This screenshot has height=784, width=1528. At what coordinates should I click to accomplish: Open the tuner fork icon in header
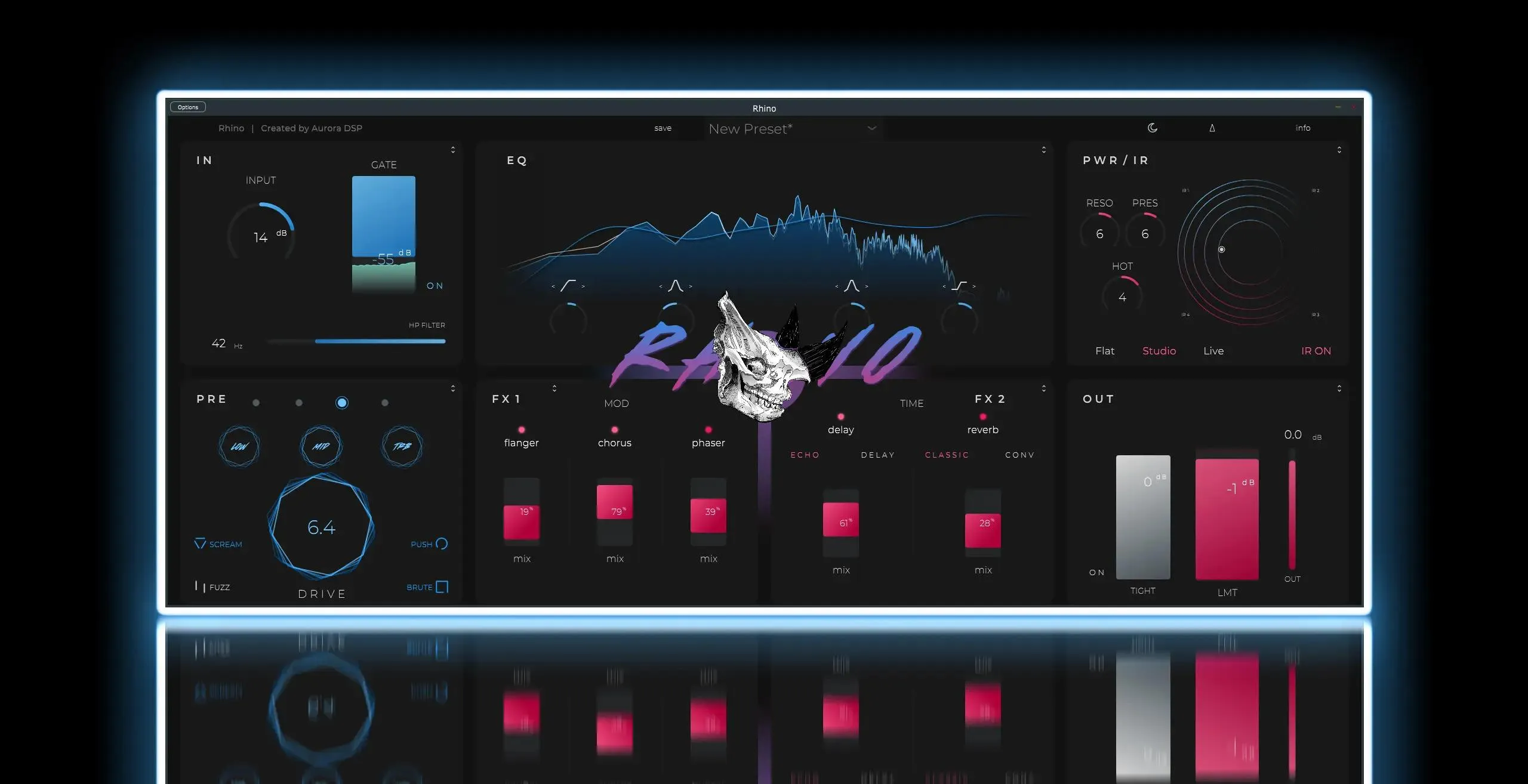click(x=1212, y=128)
